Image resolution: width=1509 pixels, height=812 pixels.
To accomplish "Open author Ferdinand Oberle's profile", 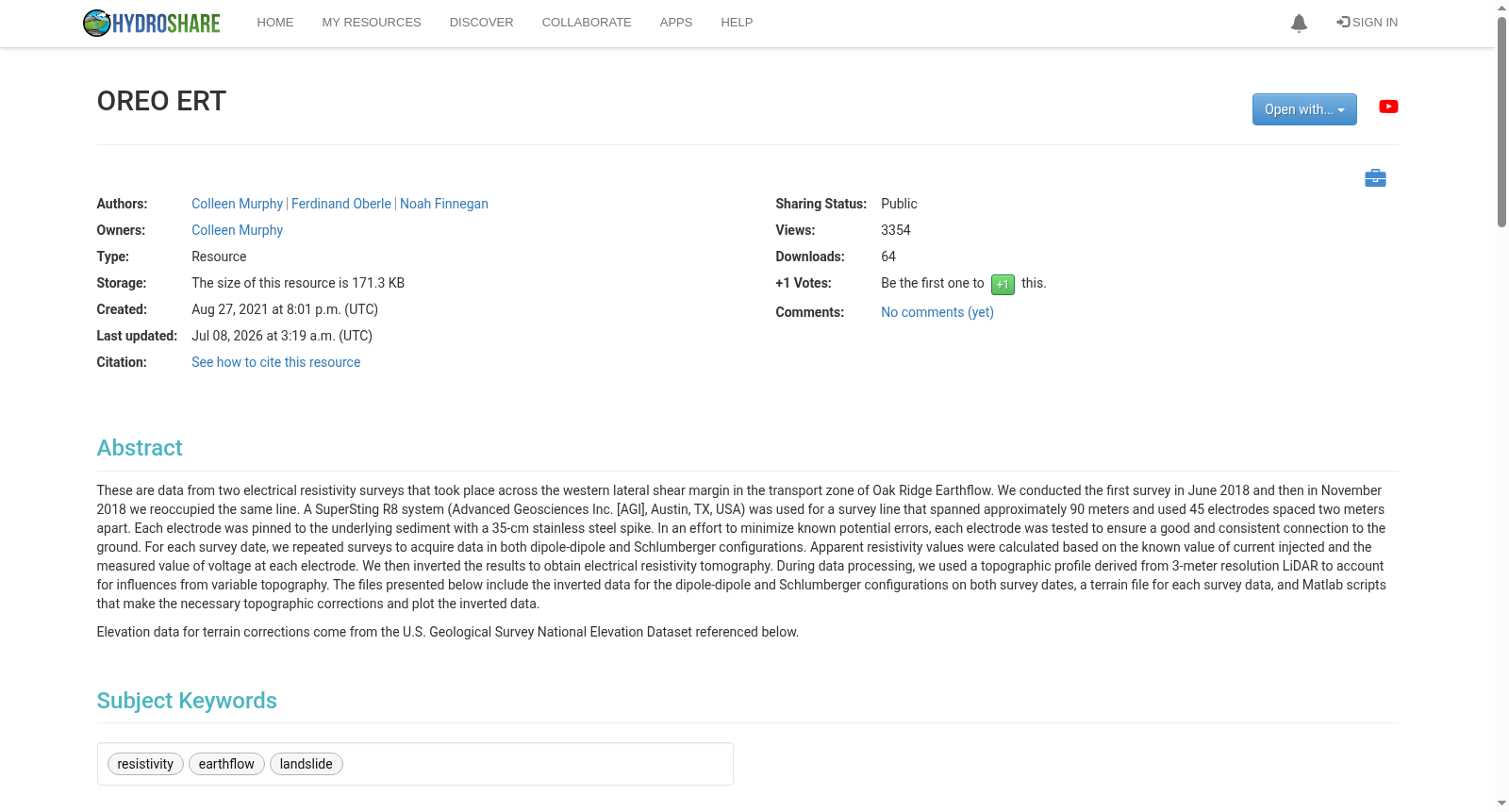I will 341,204.
